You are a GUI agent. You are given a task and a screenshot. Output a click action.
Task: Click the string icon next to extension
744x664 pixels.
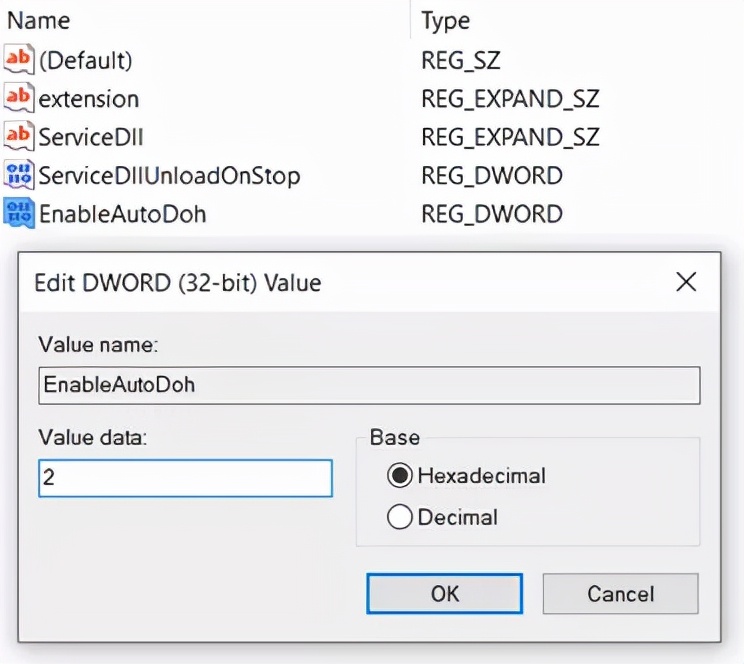click(18, 98)
